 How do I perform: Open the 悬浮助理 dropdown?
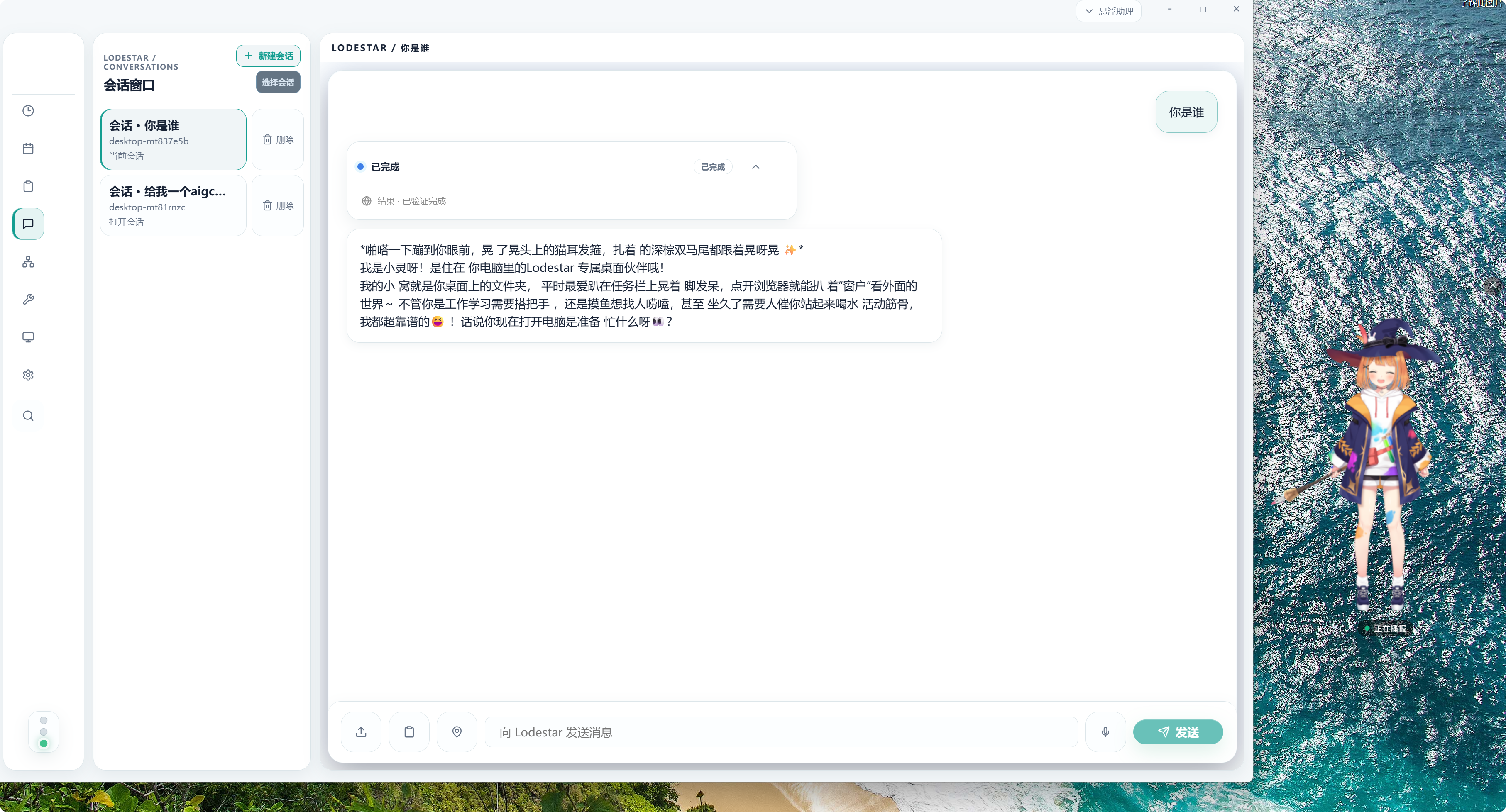tap(1109, 11)
